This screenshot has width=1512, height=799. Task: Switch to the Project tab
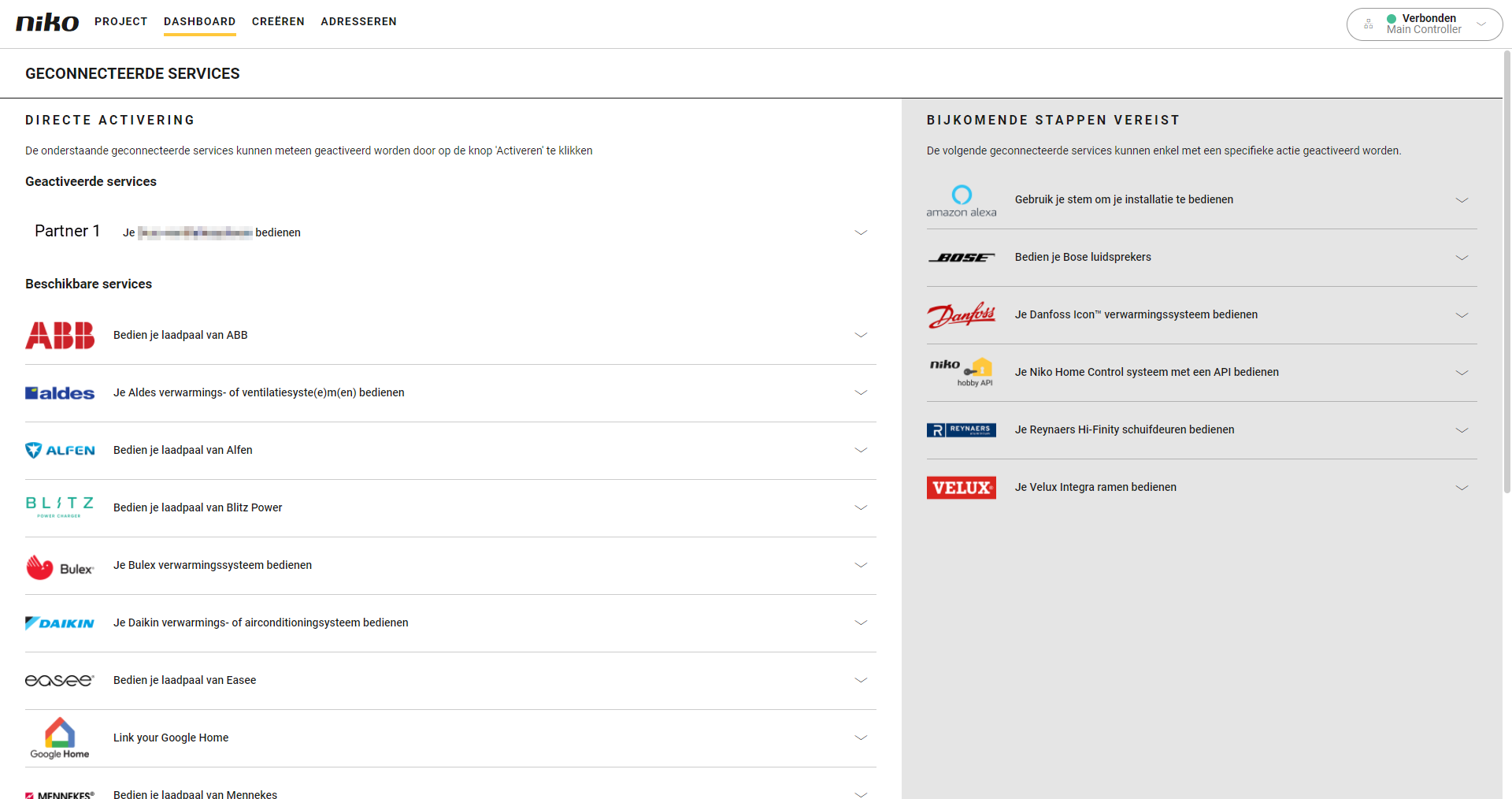tap(120, 21)
